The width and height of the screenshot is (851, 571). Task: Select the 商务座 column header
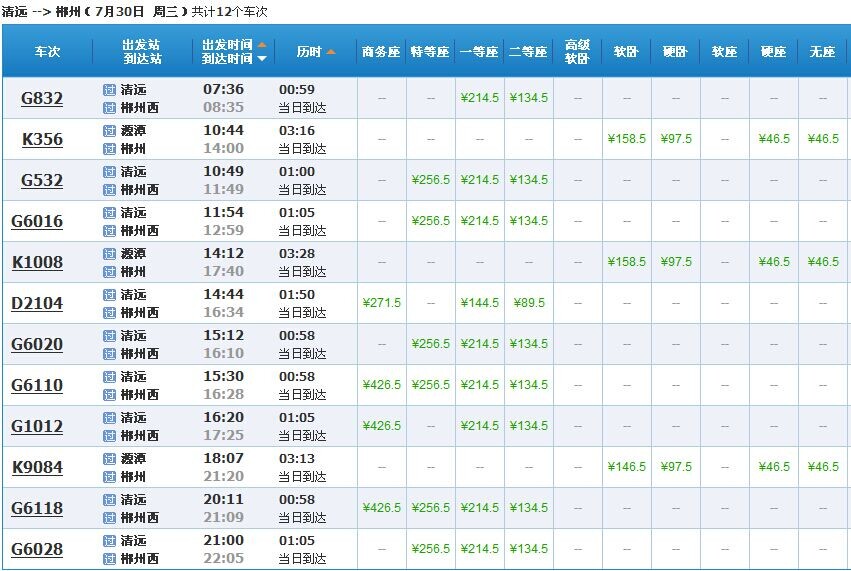click(381, 52)
